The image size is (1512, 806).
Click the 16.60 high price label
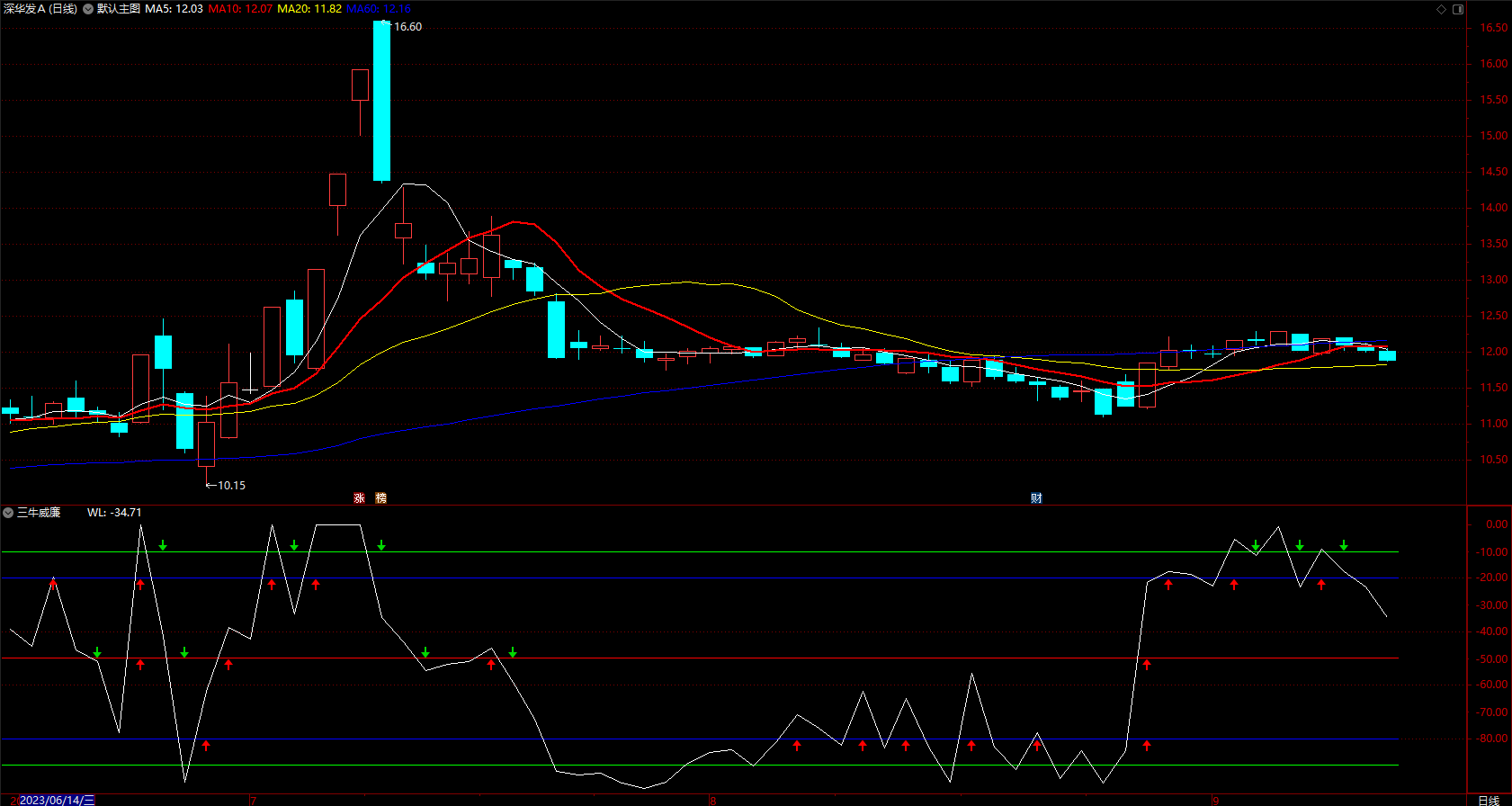(x=407, y=27)
